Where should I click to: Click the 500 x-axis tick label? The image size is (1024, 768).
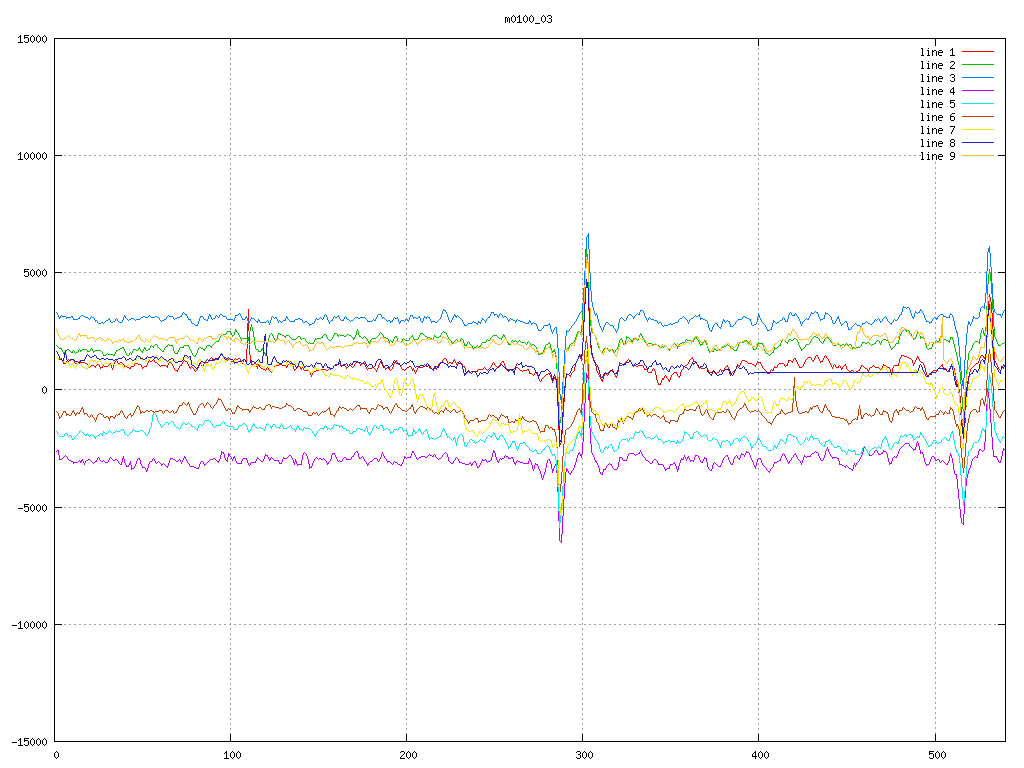click(x=935, y=756)
